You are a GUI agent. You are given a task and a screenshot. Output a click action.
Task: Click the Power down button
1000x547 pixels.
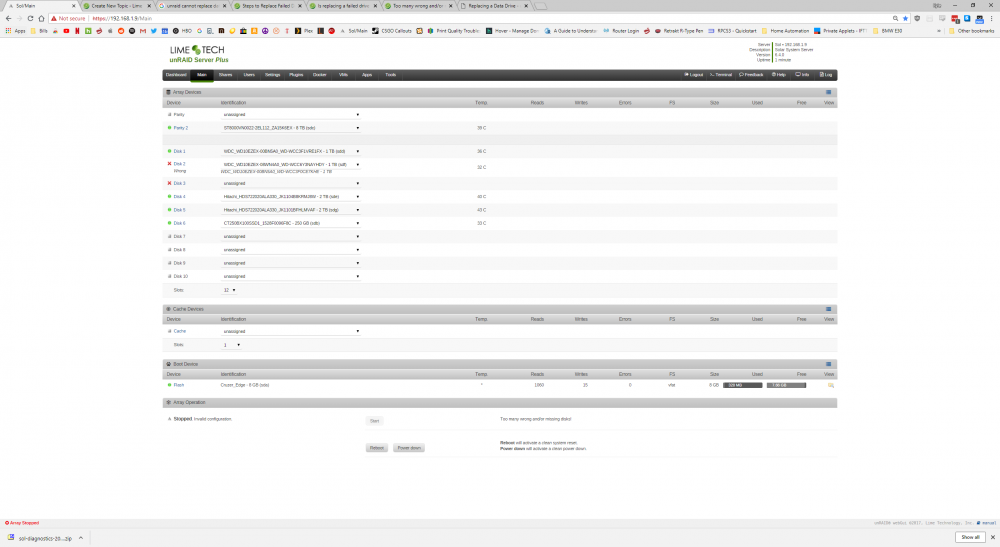[x=409, y=448]
